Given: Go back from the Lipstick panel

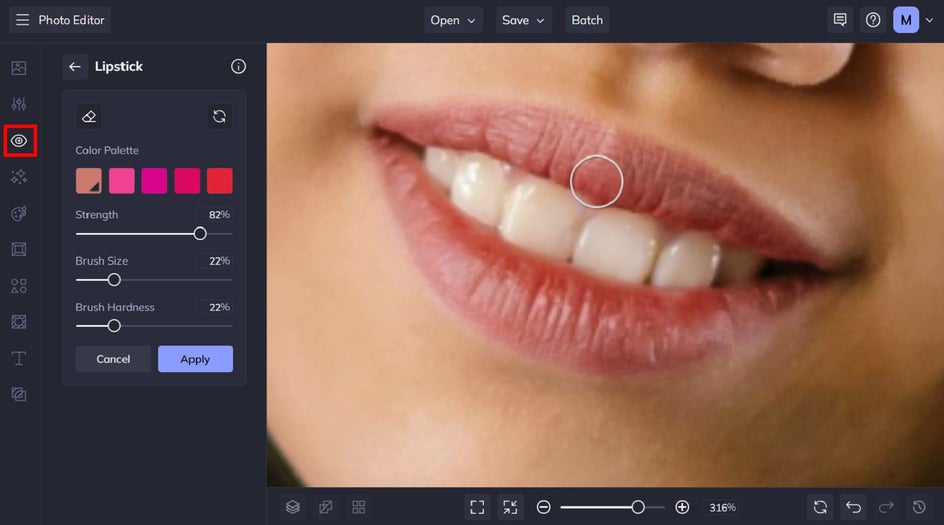Looking at the screenshot, I should (x=75, y=67).
